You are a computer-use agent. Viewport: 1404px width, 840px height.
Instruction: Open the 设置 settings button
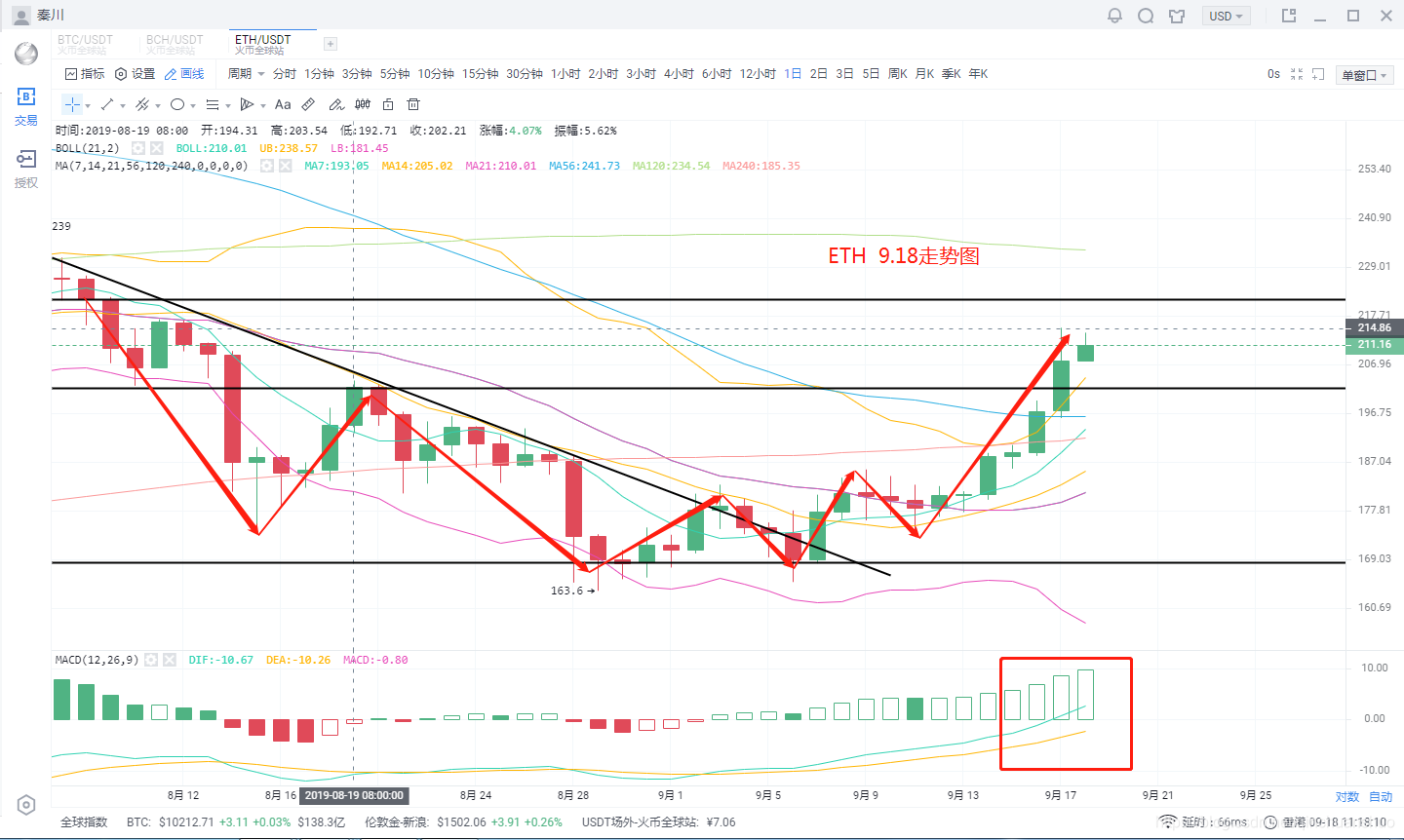tap(135, 74)
